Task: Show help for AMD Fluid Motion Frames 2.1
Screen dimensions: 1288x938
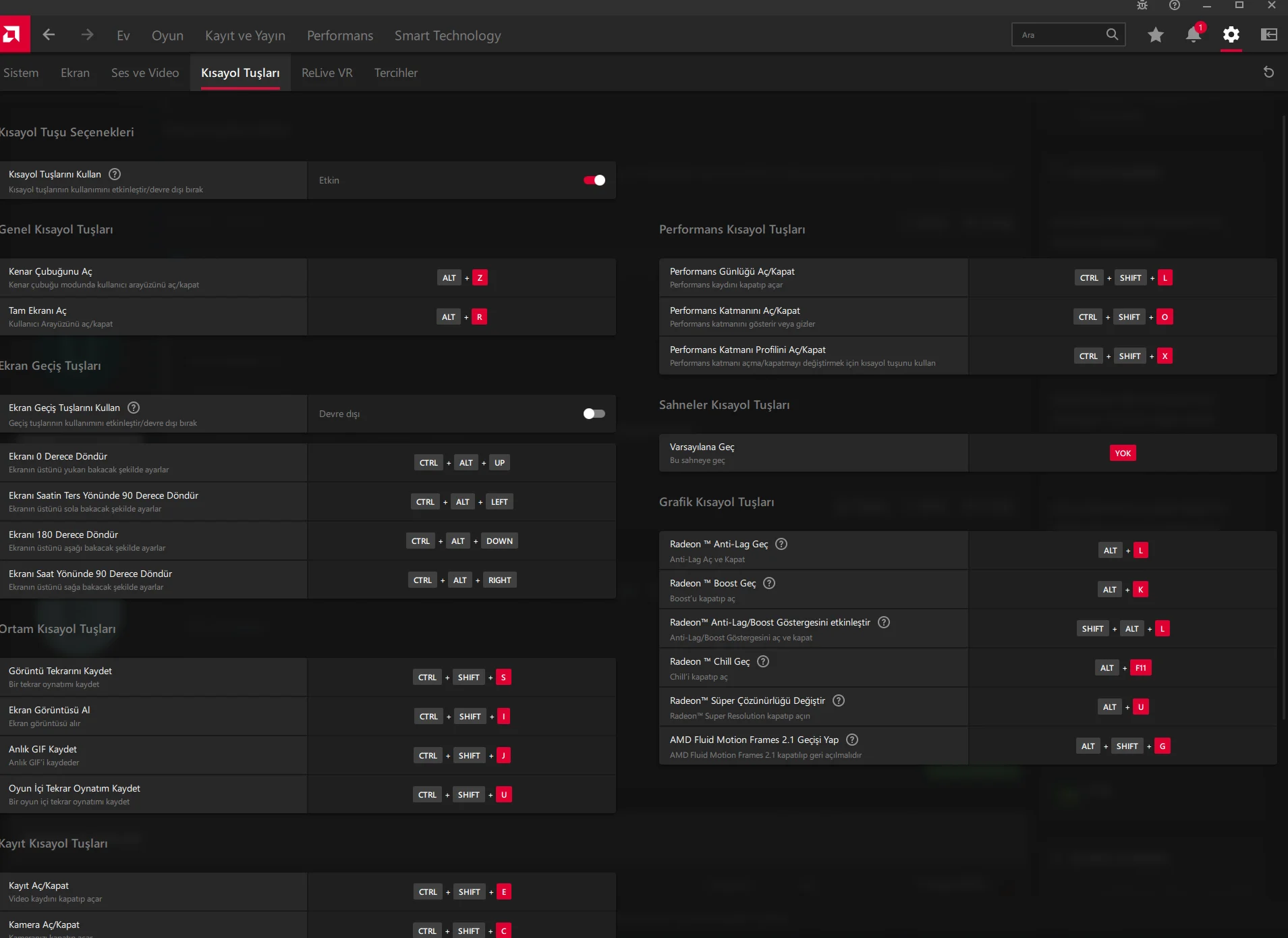Action: click(x=852, y=740)
